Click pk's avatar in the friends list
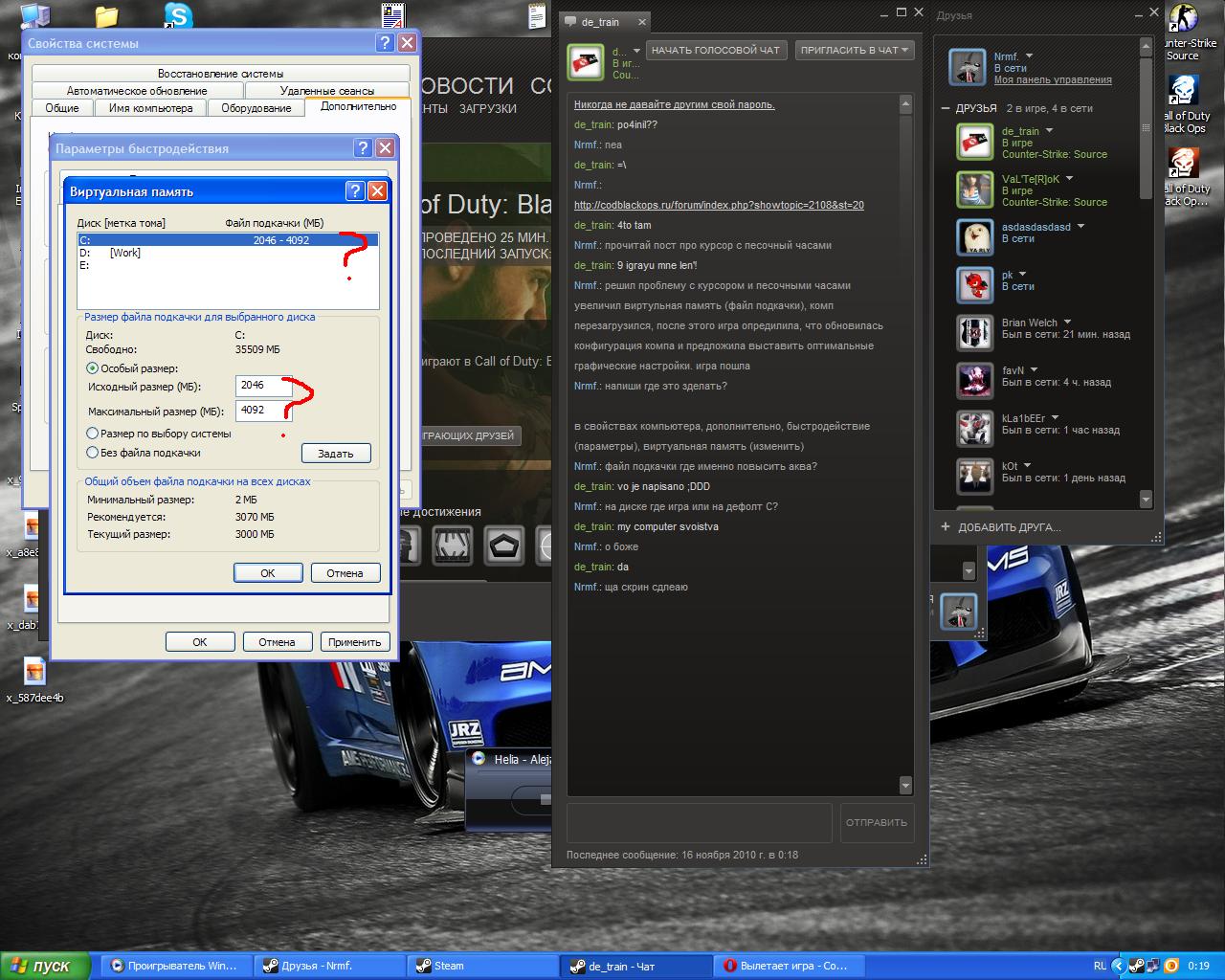The width and height of the screenshot is (1225, 980). pos(975,286)
